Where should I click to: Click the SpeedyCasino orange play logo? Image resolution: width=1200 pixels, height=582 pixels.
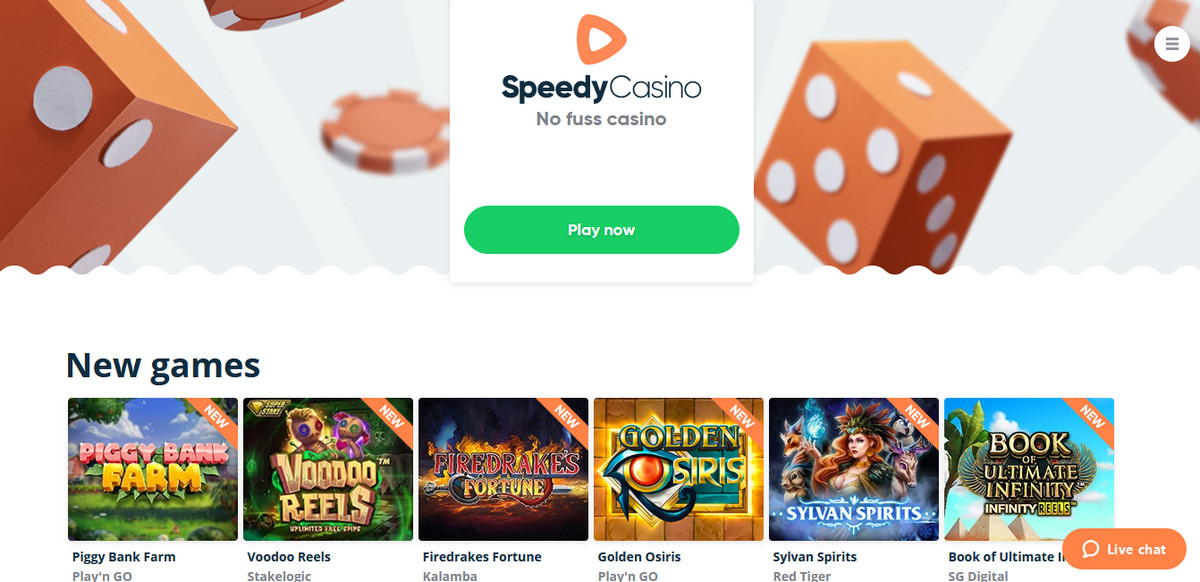pyautogui.click(x=601, y=39)
